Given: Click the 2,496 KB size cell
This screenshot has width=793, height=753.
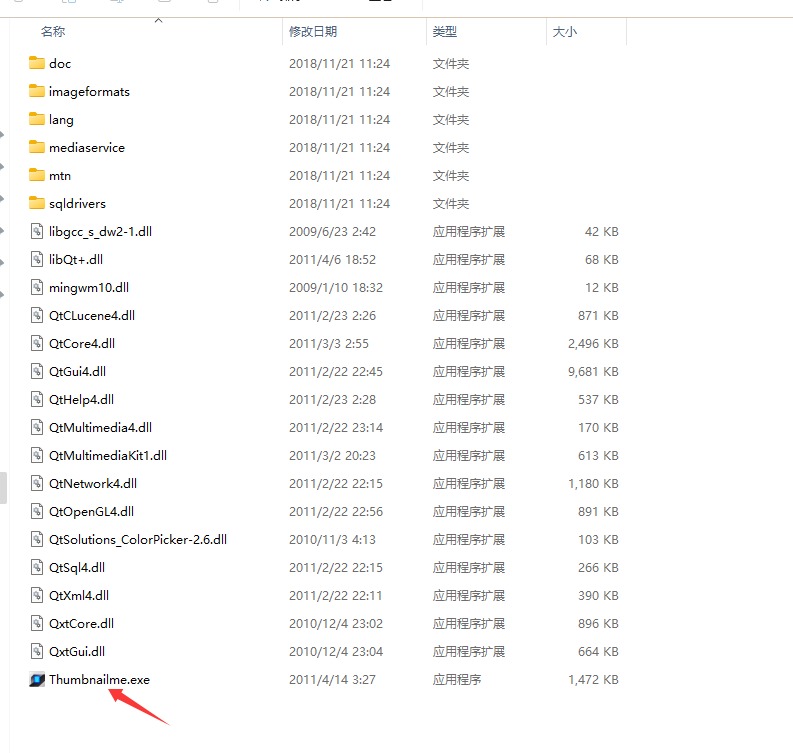Looking at the screenshot, I should 593,343.
